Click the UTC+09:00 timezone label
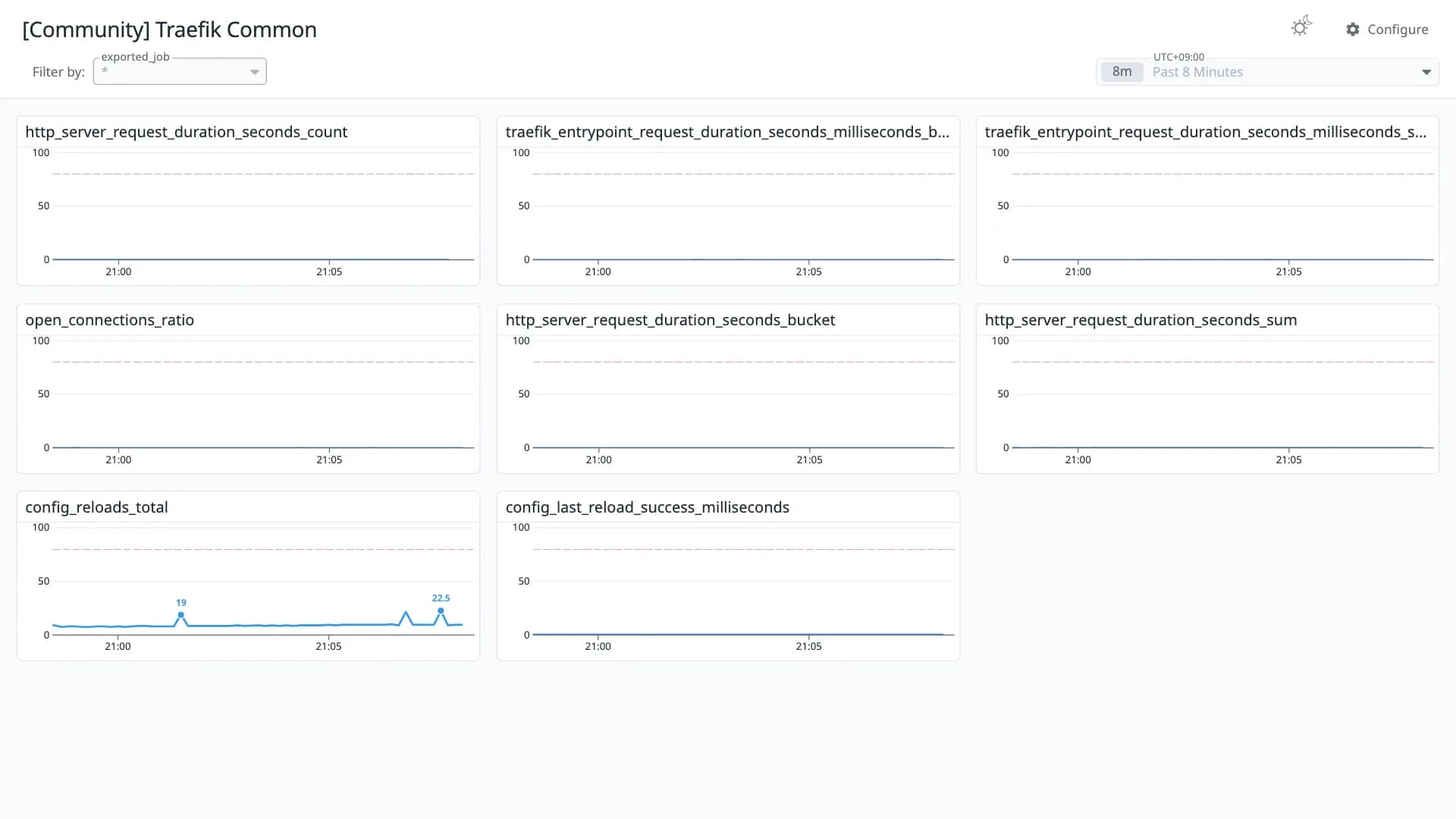1456x819 pixels. pos(1178,57)
